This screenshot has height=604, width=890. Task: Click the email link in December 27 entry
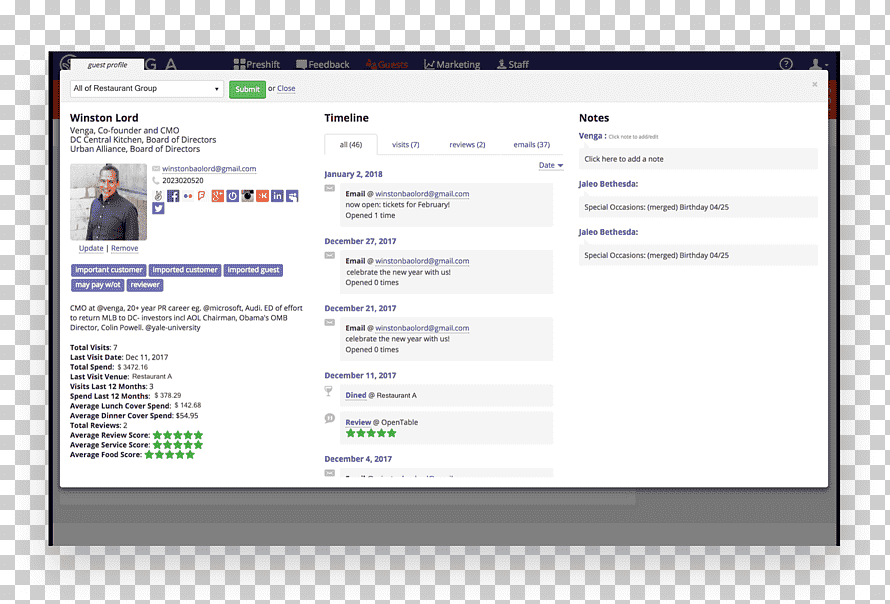tap(422, 261)
